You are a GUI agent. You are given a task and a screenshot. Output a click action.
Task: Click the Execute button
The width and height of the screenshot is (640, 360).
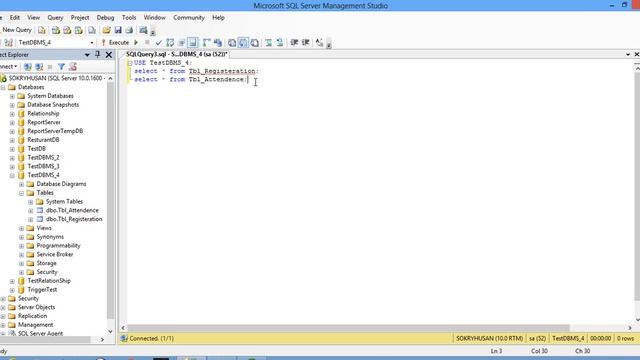coord(116,42)
